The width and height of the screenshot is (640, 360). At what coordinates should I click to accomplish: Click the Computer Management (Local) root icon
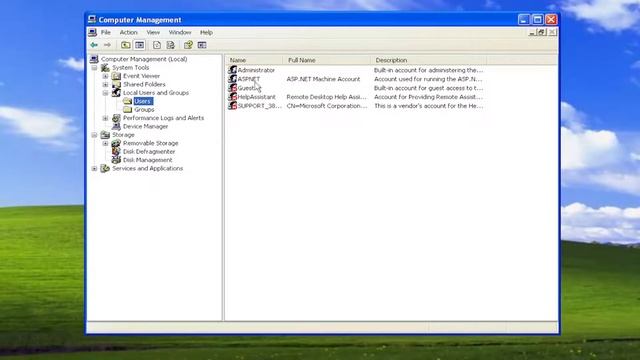(94, 59)
